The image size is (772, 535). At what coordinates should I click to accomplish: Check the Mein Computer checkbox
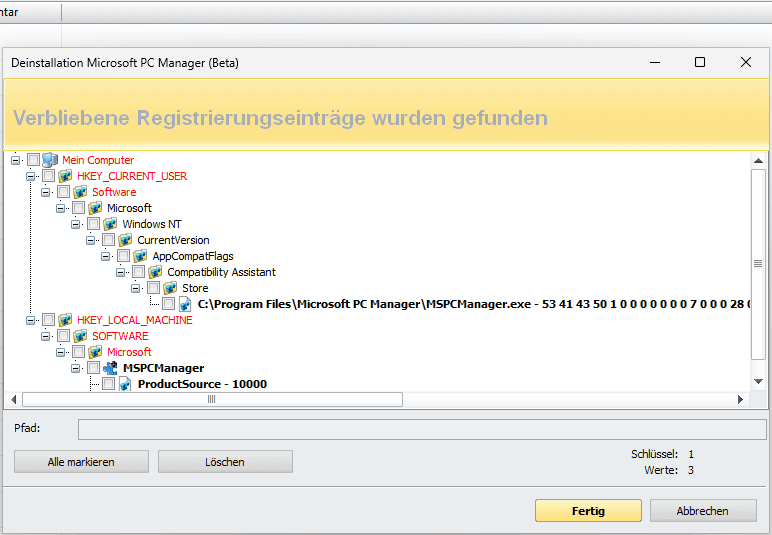point(33,160)
